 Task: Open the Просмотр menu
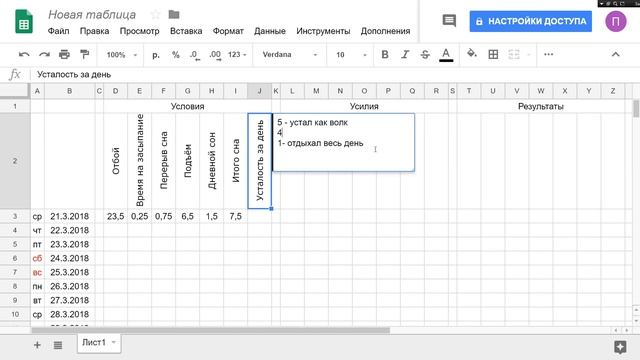pyautogui.click(x=139, y=31)
